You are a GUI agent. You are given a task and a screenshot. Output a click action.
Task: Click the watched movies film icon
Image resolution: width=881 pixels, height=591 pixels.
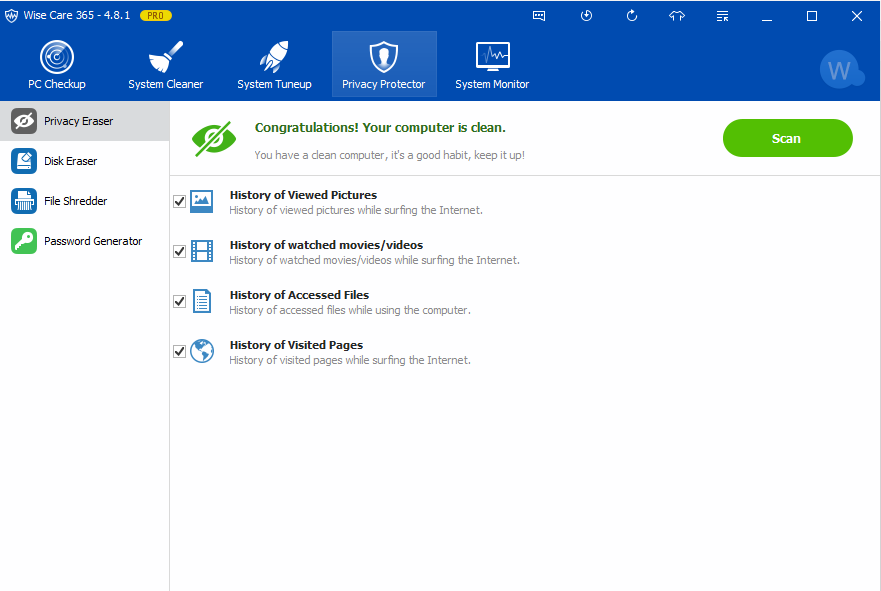point(202,251)
